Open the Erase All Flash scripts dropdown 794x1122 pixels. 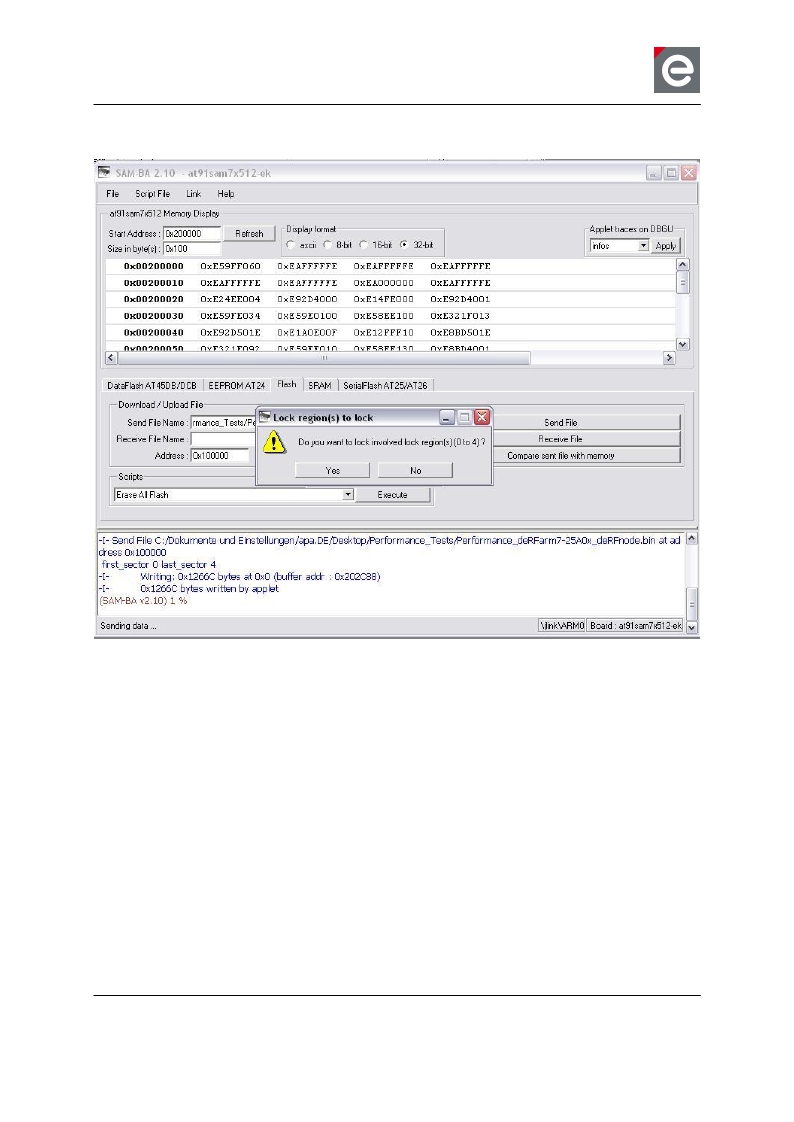pos(348,494)
